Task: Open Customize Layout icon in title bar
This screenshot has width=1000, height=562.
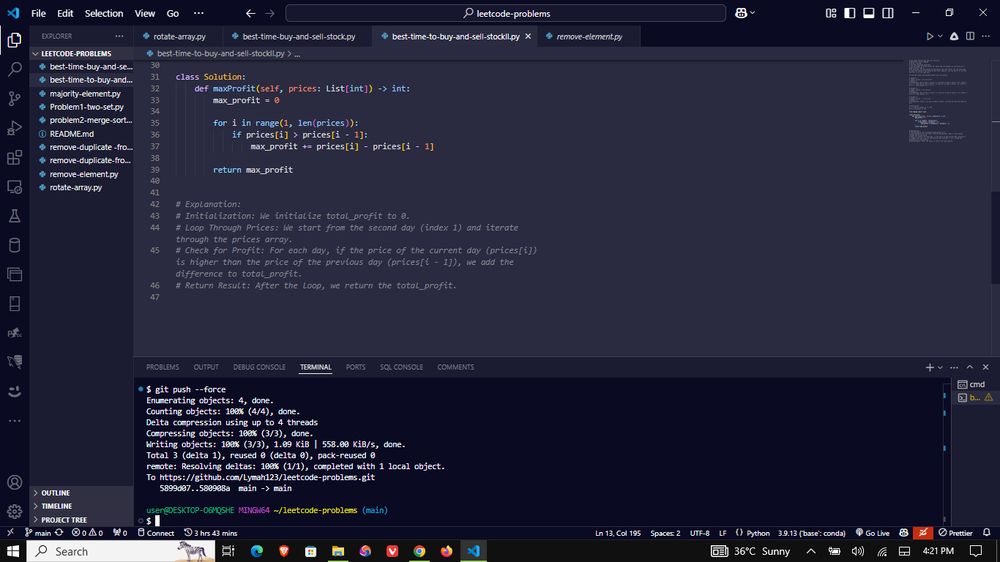Action: pos(830,13)
